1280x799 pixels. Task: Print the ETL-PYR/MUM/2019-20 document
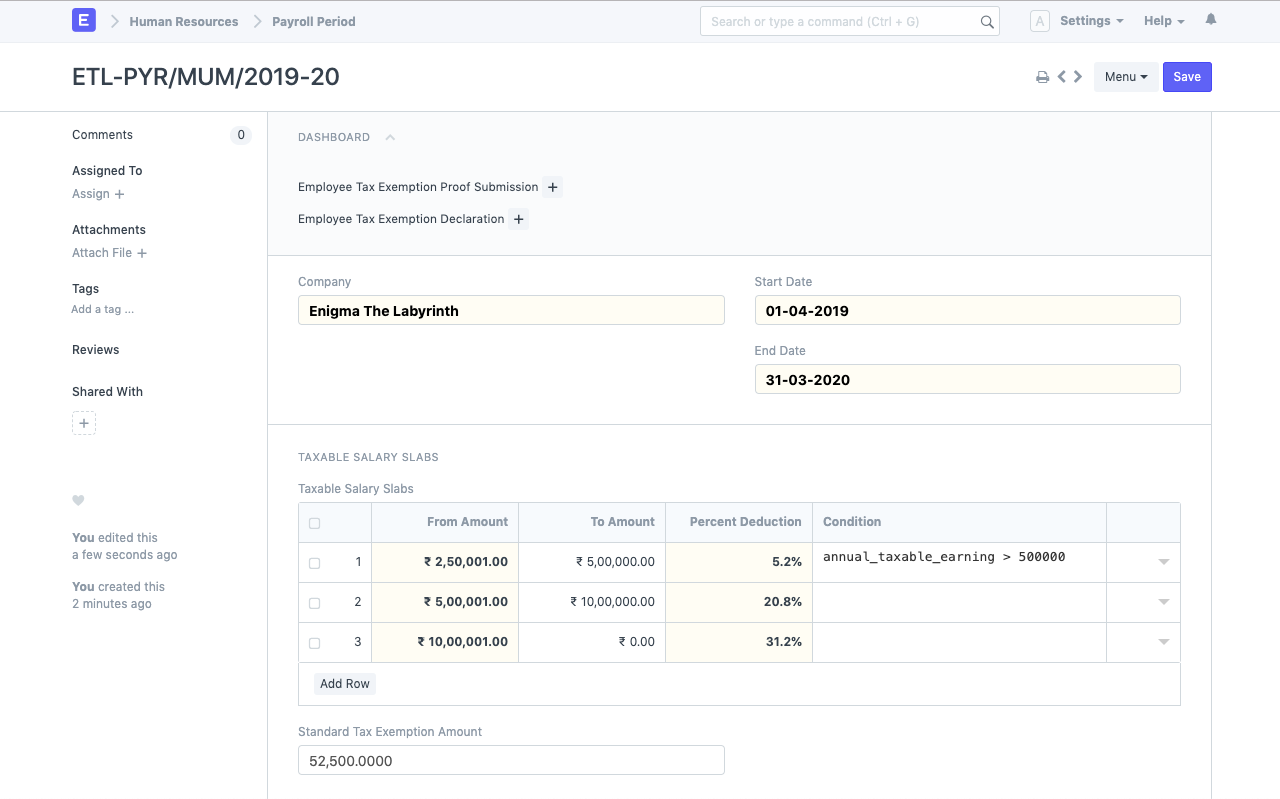(1042, 76)
